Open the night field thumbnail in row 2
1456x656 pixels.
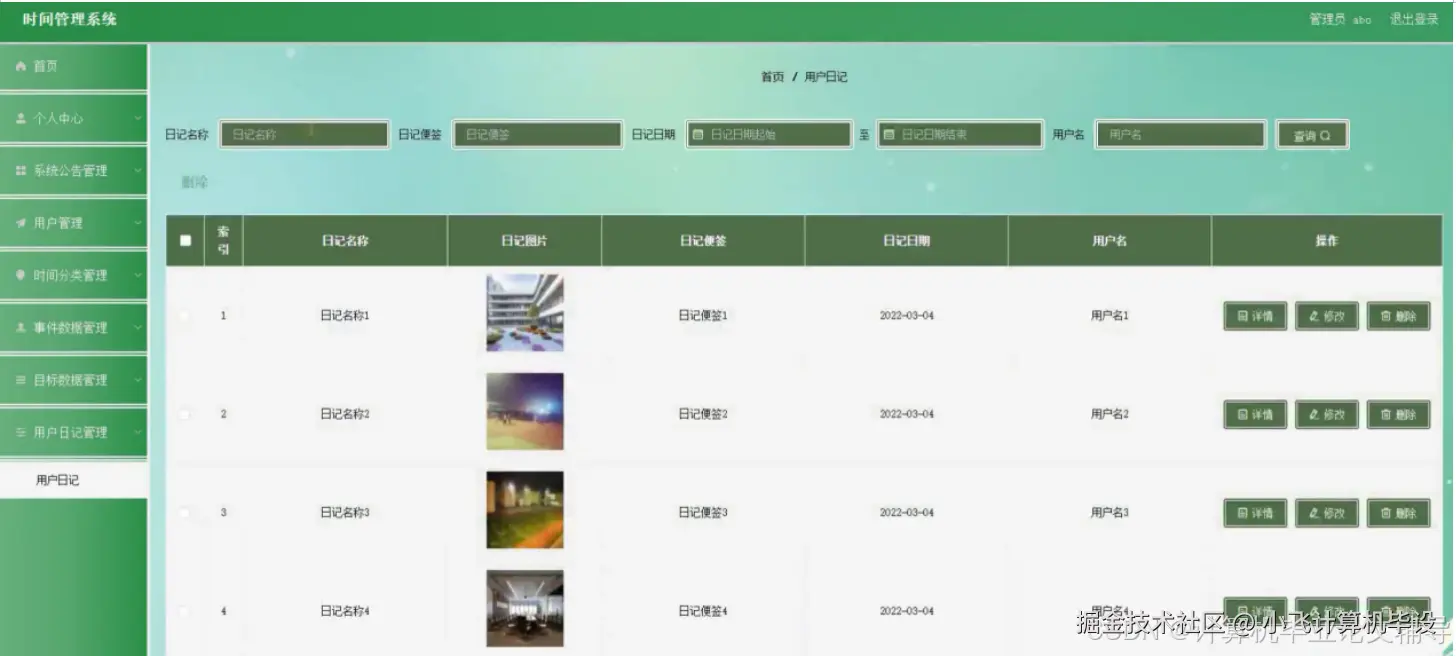(x=525, y=412)
